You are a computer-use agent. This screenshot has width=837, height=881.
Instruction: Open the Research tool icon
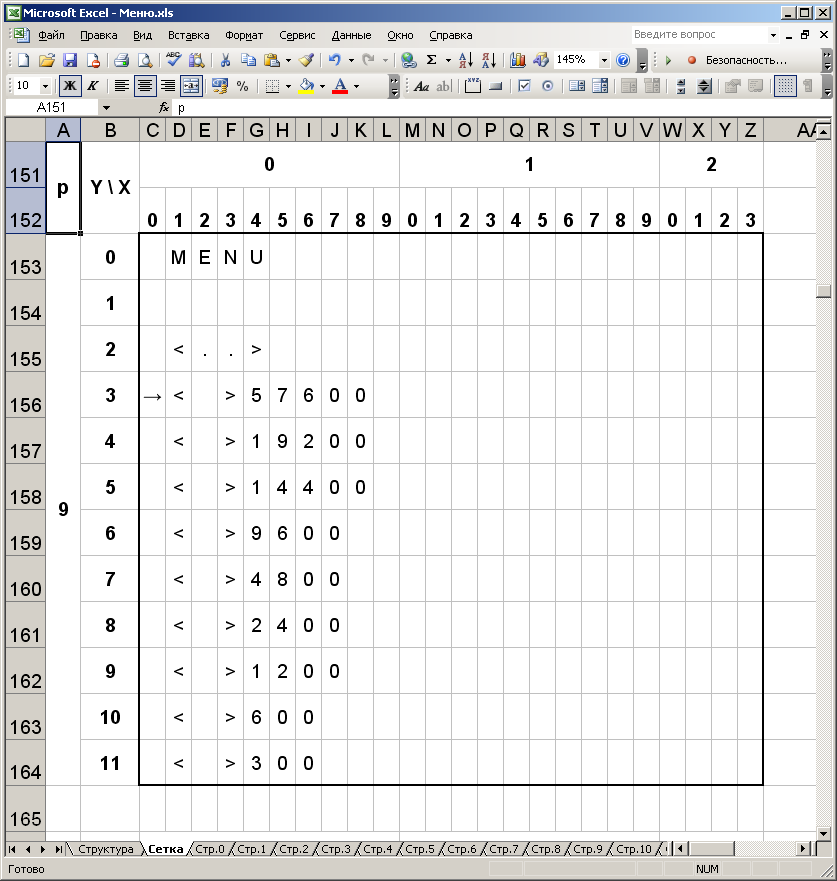coord(197,60)
